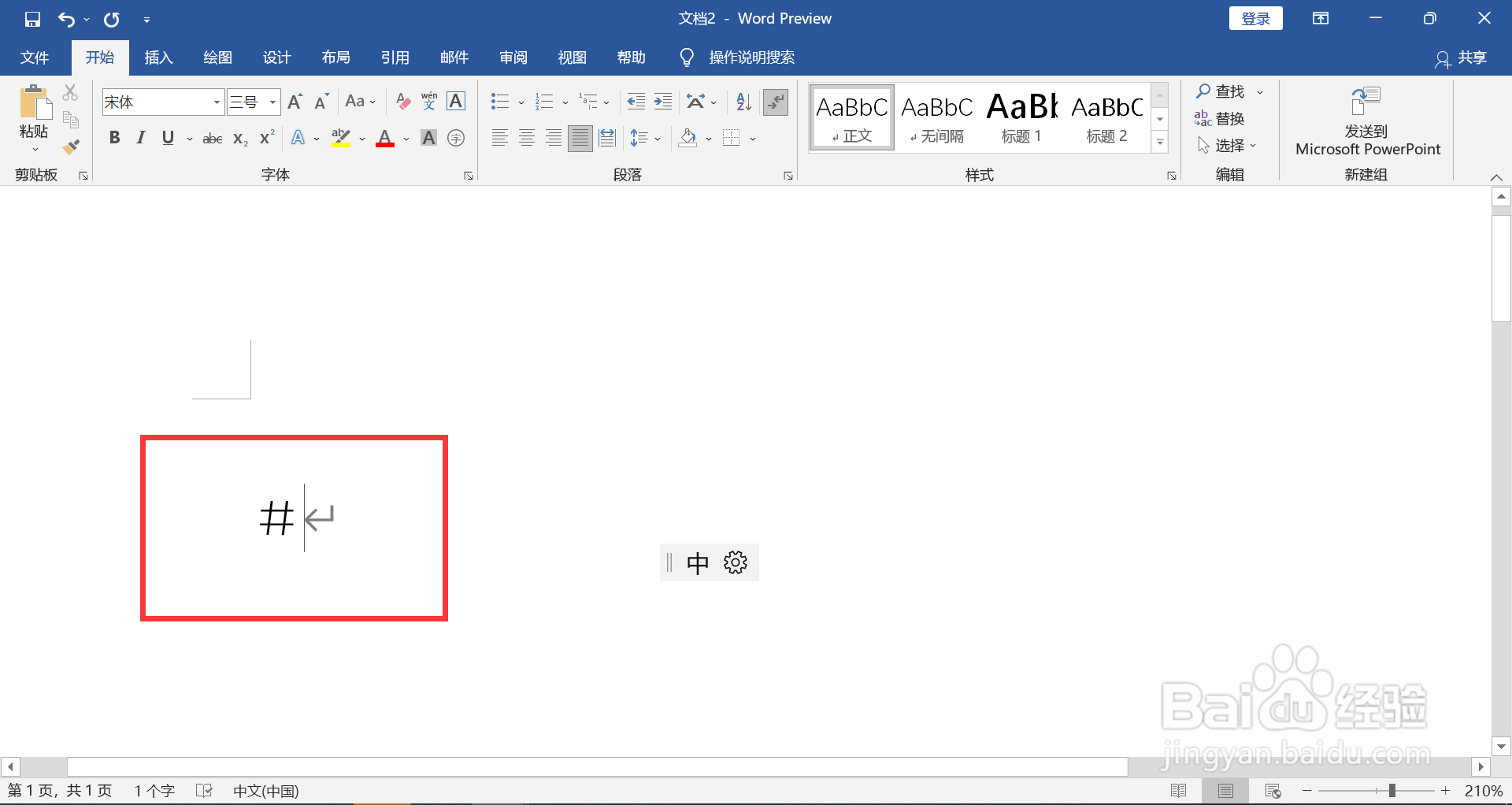Screen dimensions: 1512x805
Task: Toggle bold formatting
Action: 115,139
